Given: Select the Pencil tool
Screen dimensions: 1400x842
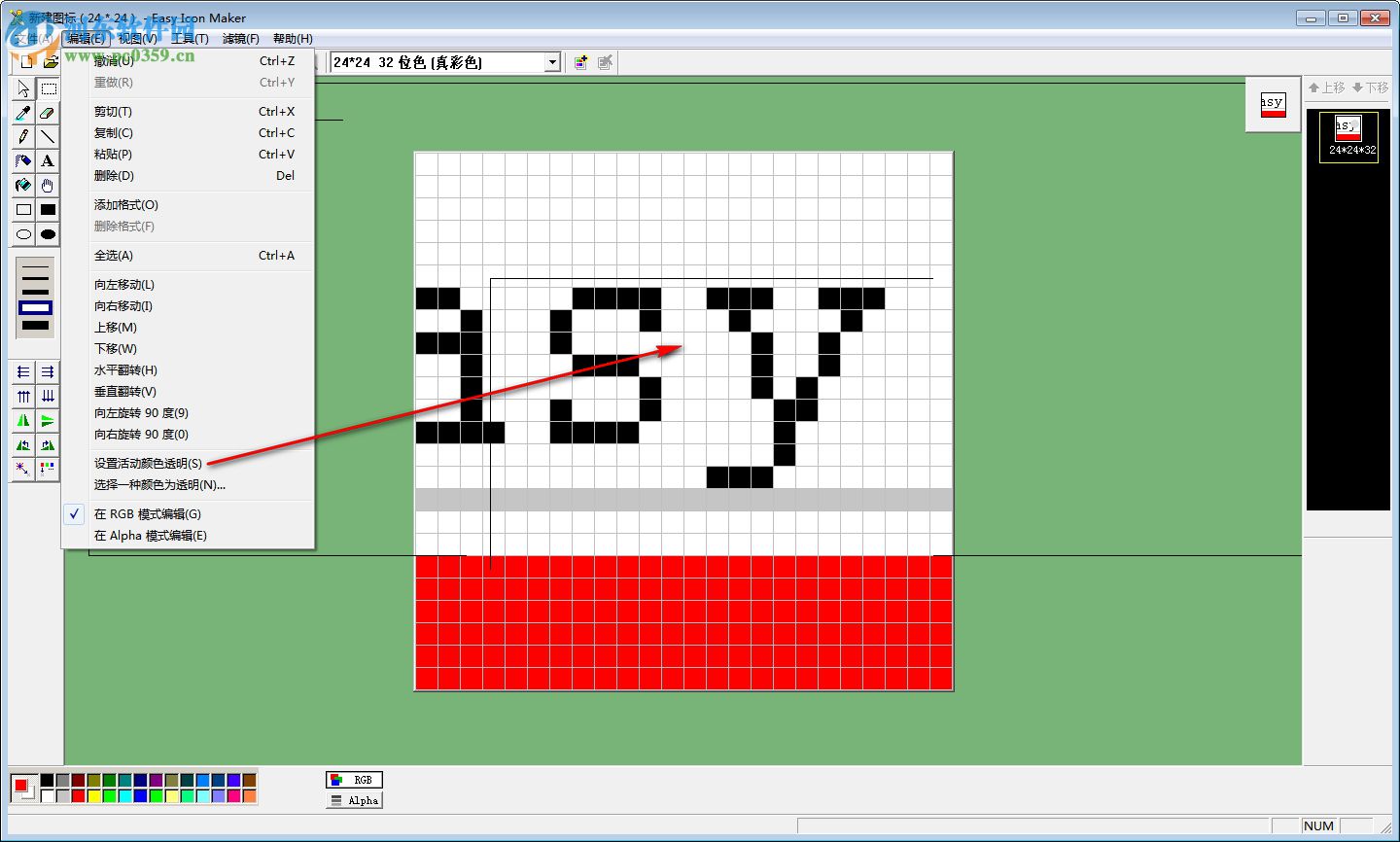Looking at the screenshot, I should point(22,137).
